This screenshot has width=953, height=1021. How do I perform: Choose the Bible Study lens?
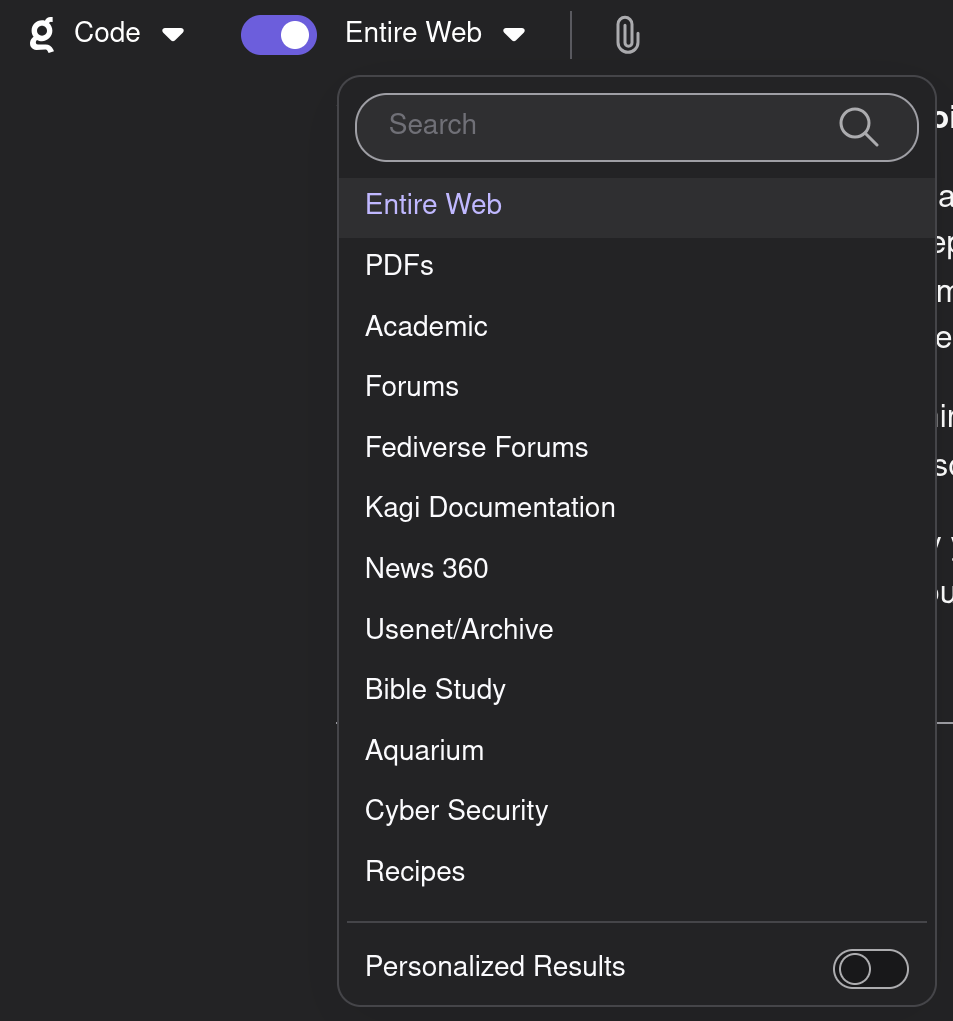click(x=435, y=689)
